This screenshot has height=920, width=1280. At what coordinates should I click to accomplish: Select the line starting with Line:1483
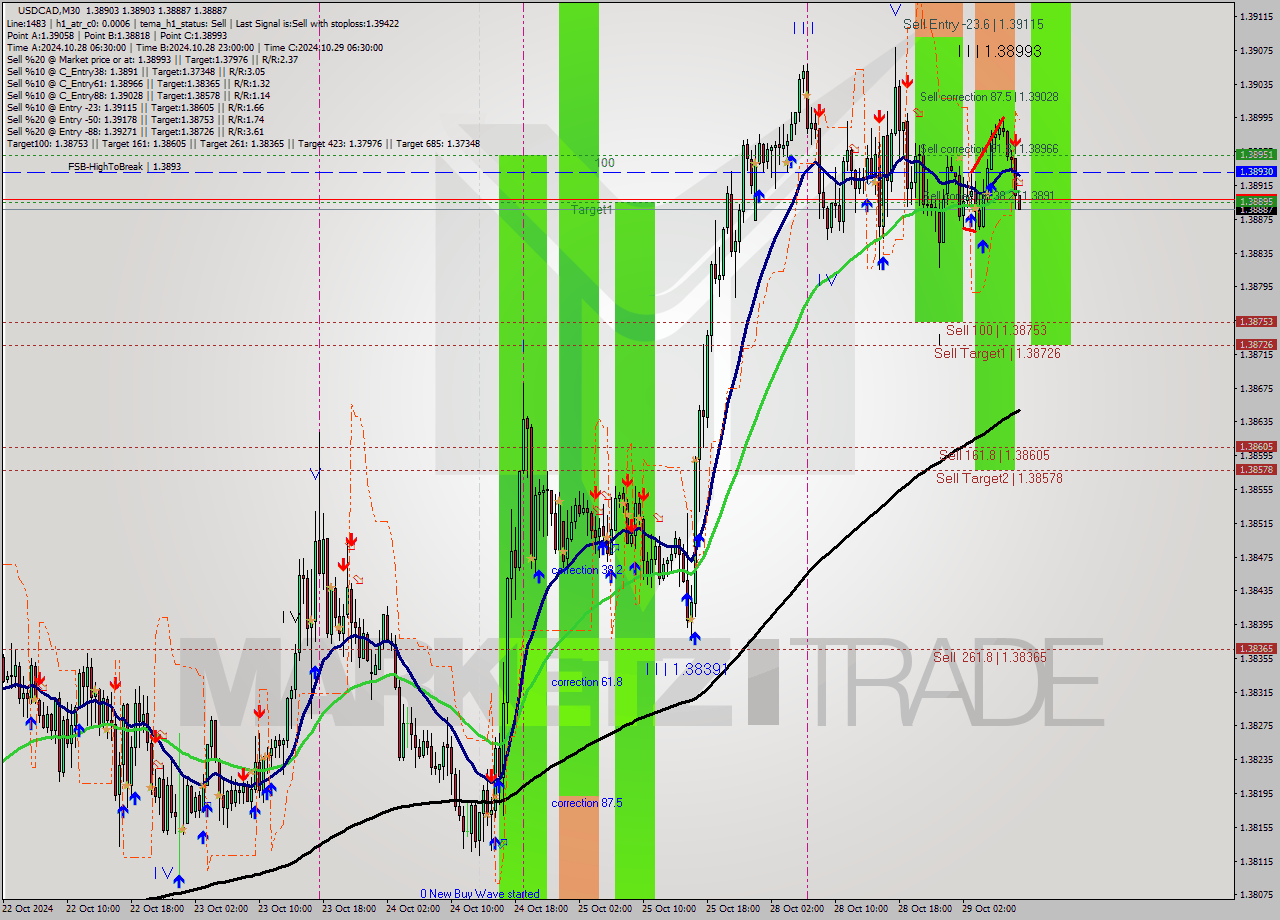203,23
